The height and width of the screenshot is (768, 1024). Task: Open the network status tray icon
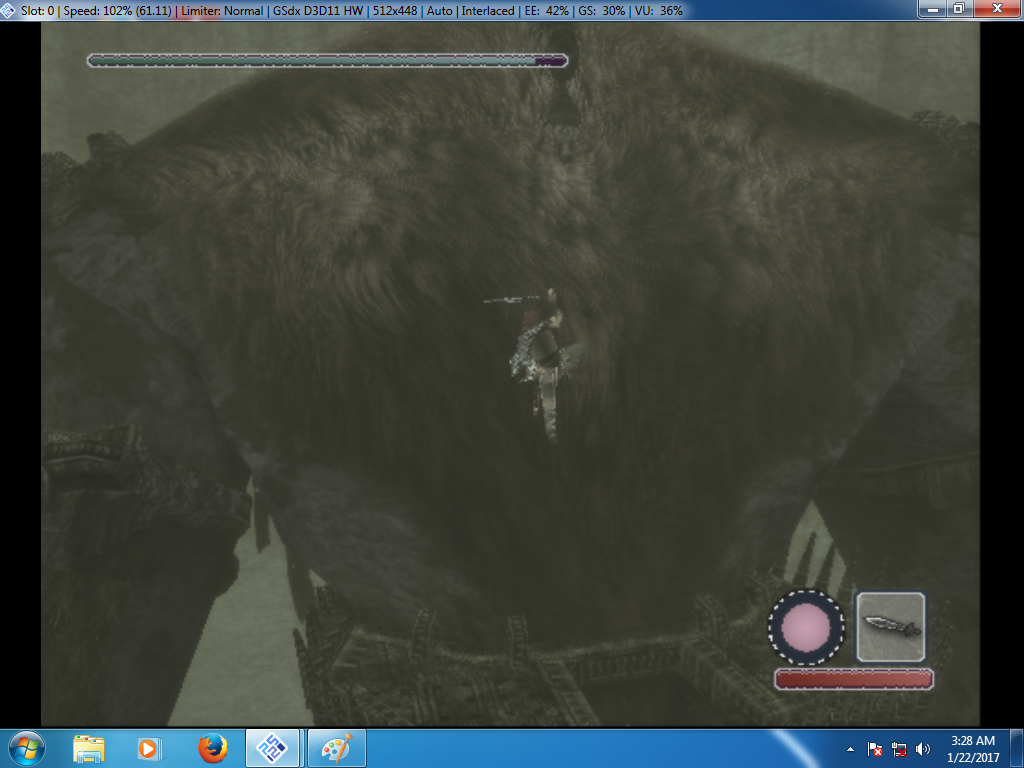pos(899,749)
